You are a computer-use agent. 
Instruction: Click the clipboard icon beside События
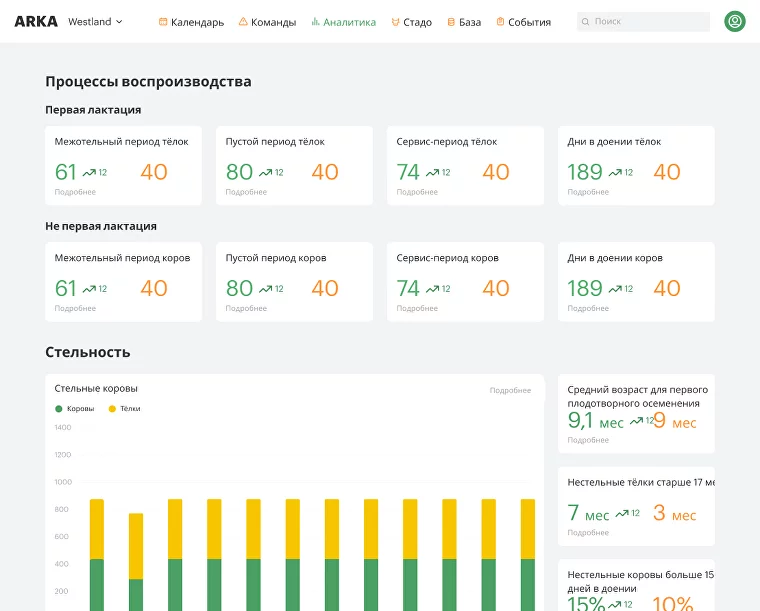click(500, 22)
